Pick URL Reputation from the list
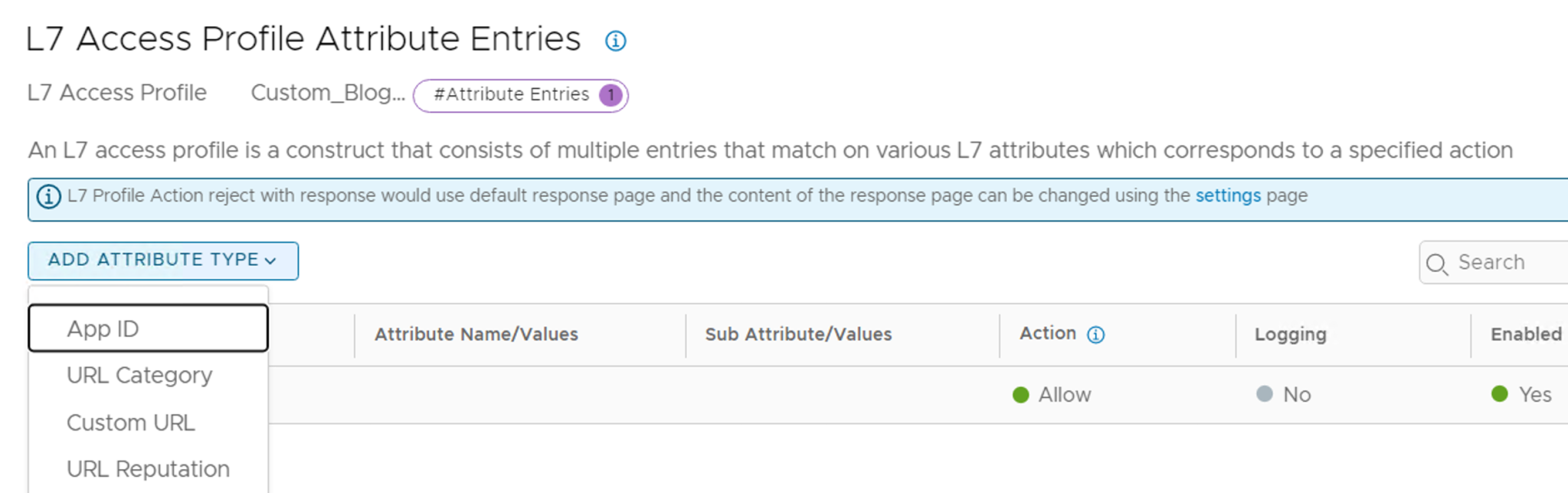 click(148, 468)
